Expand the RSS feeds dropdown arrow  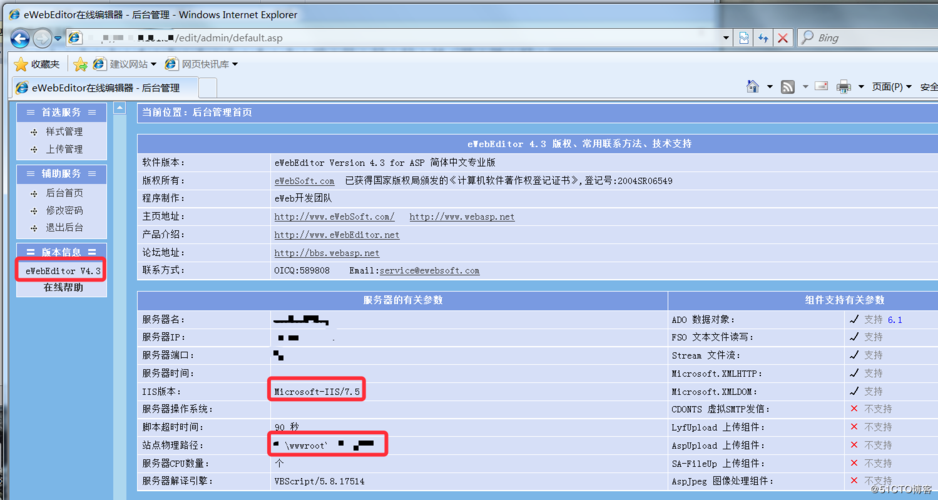(x=805, y=87)
